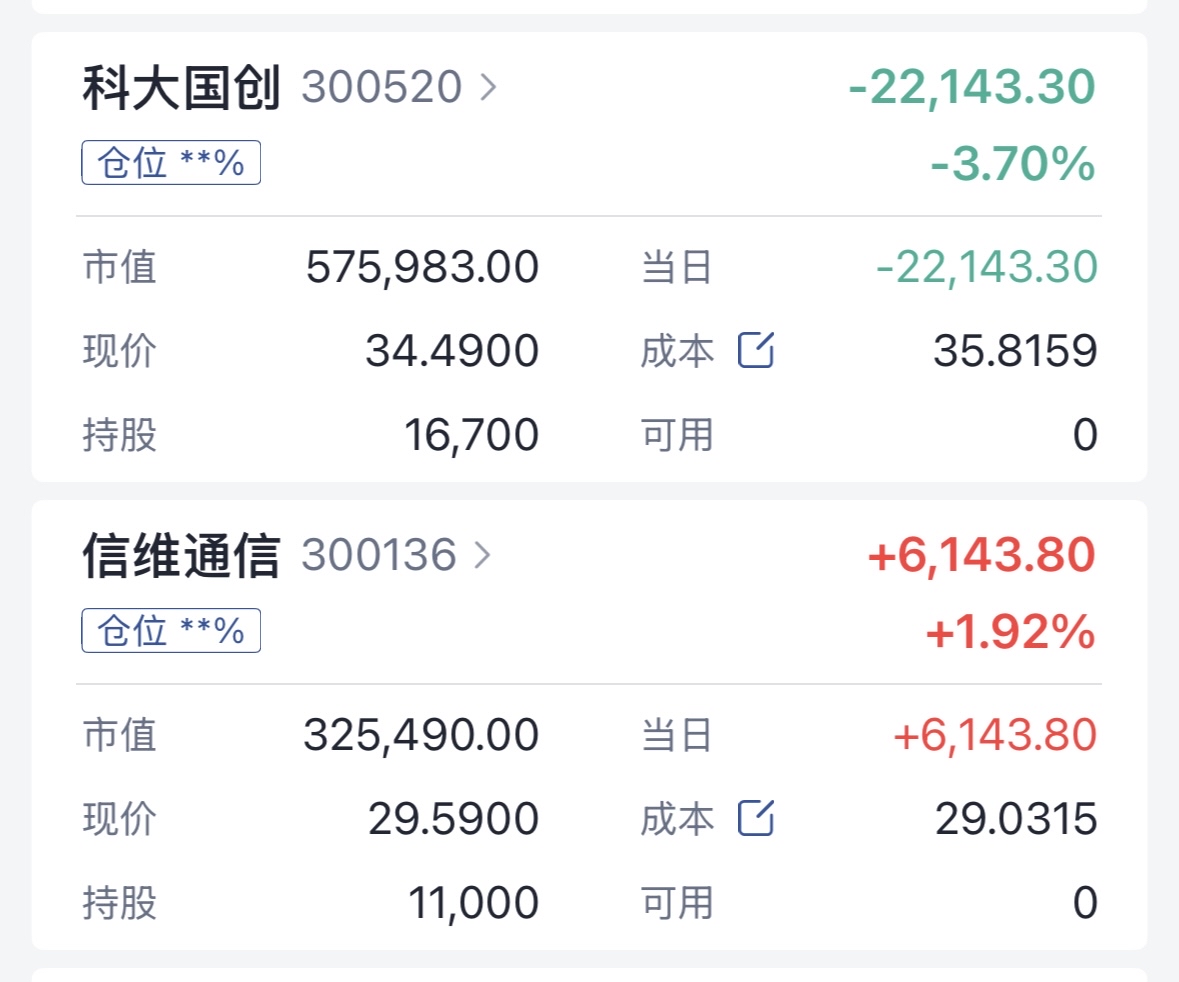The width and height of the screenshot is (1179, 982).
Task: Click the 34.4900 current price
Action: coord(452,351)
